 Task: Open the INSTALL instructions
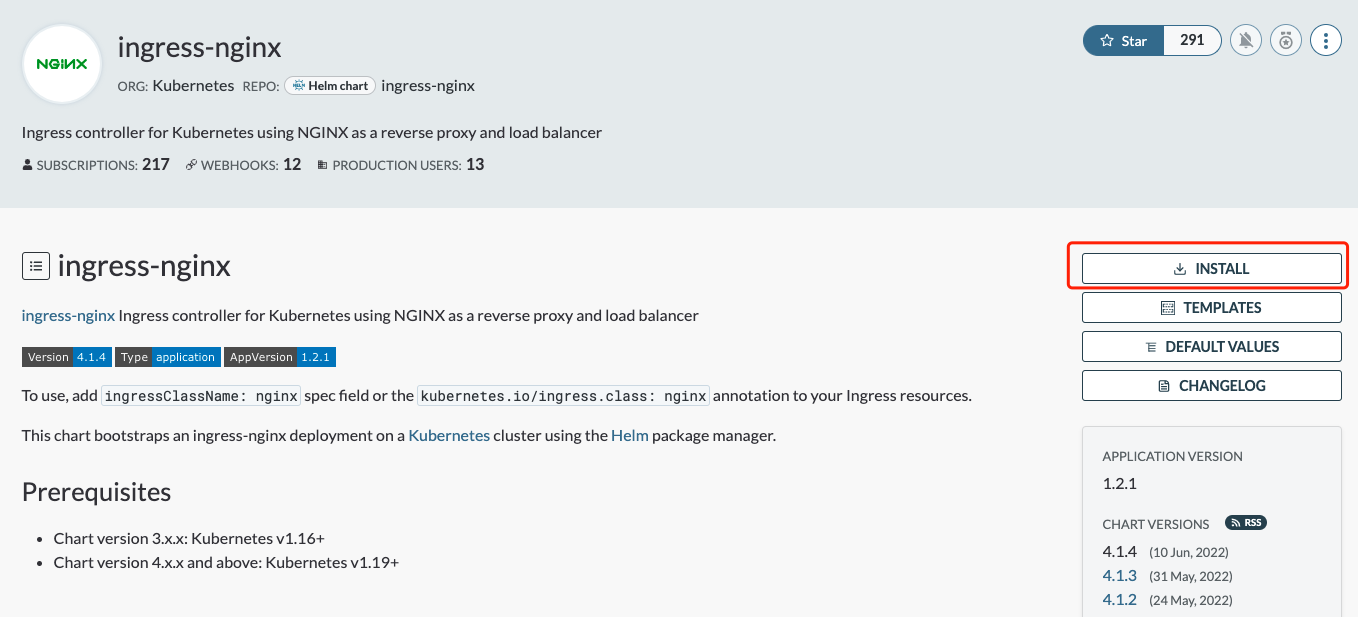(x=1211, y=268)
